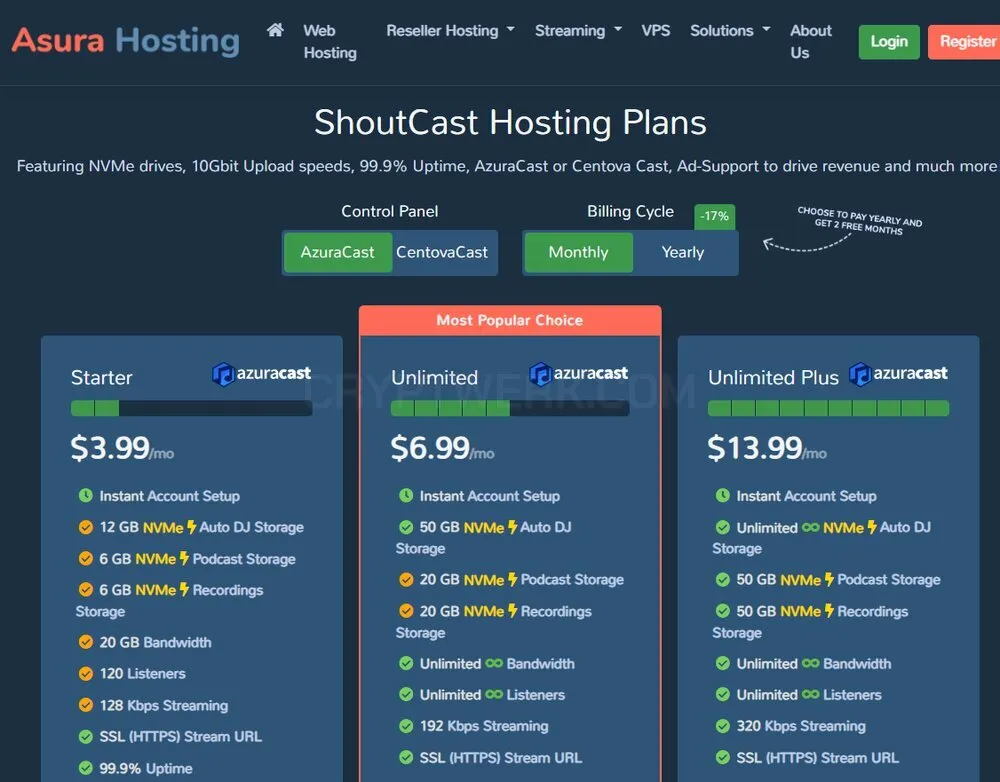Open the About Us page
Screen dimensions: 1000x782
[811, 41]
